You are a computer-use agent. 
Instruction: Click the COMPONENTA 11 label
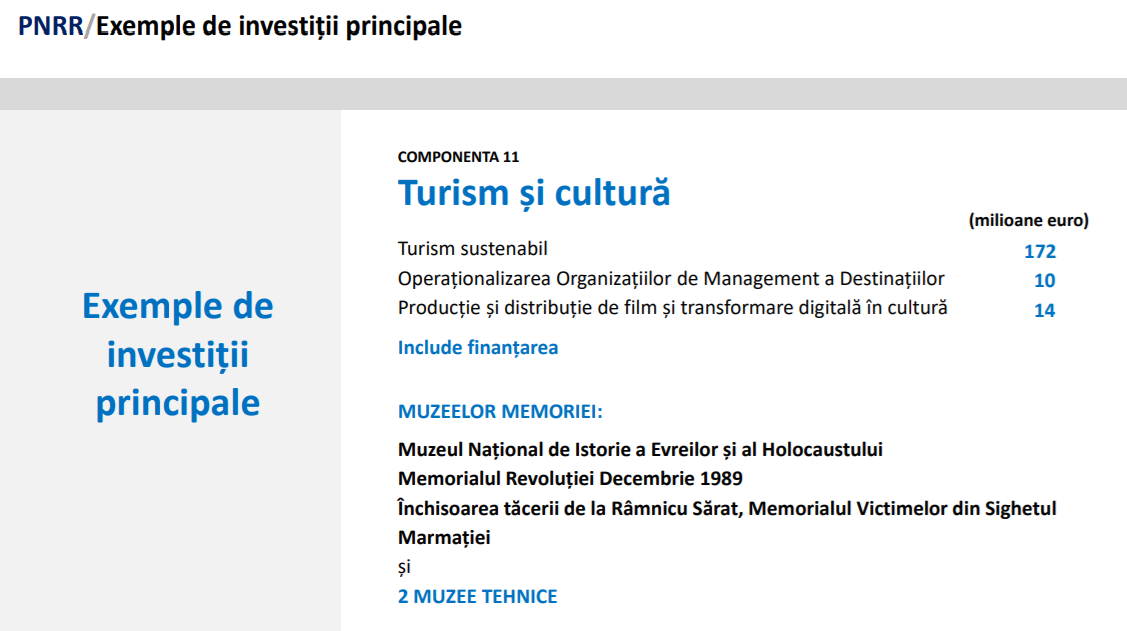click(458, 157)
